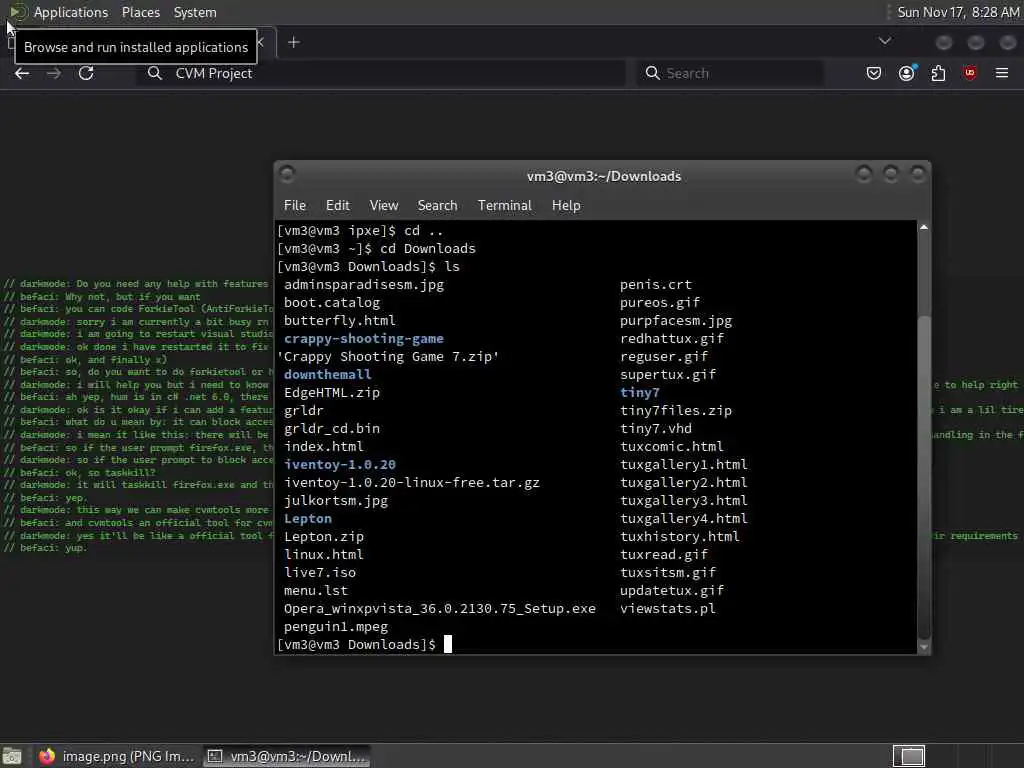Viewport: 1024px width, 768px height.
Task: Expand the Firefox list all tabs chevron
Action: coord(885,41)
